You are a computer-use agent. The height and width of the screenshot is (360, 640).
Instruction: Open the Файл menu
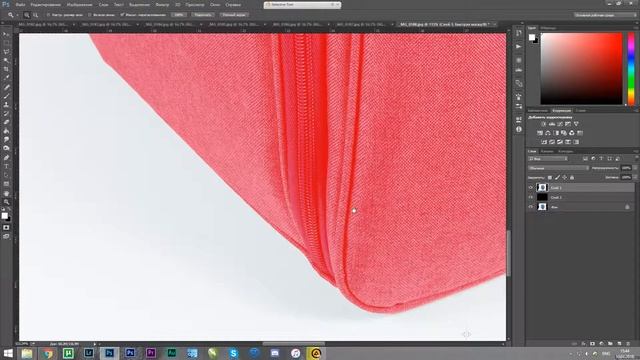pos(20,5)
